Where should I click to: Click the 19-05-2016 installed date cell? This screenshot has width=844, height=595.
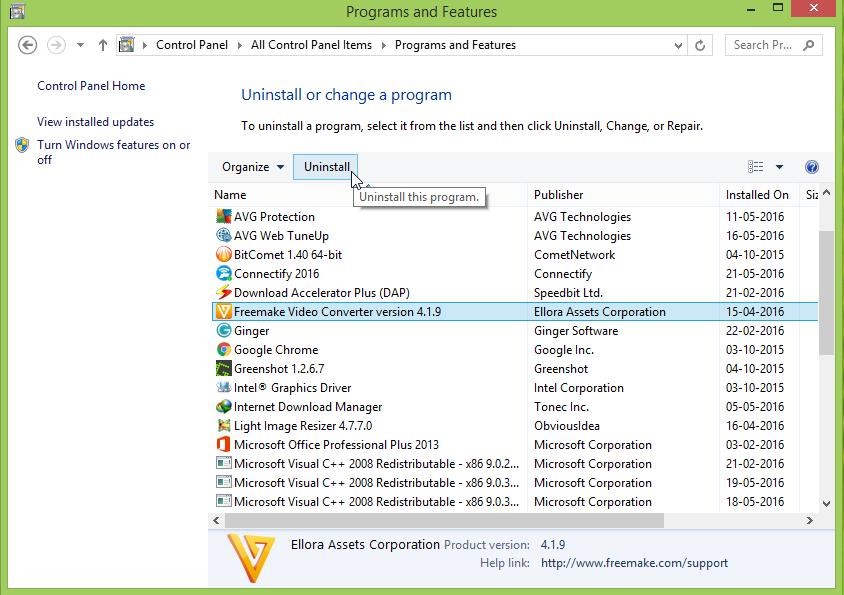755,482
